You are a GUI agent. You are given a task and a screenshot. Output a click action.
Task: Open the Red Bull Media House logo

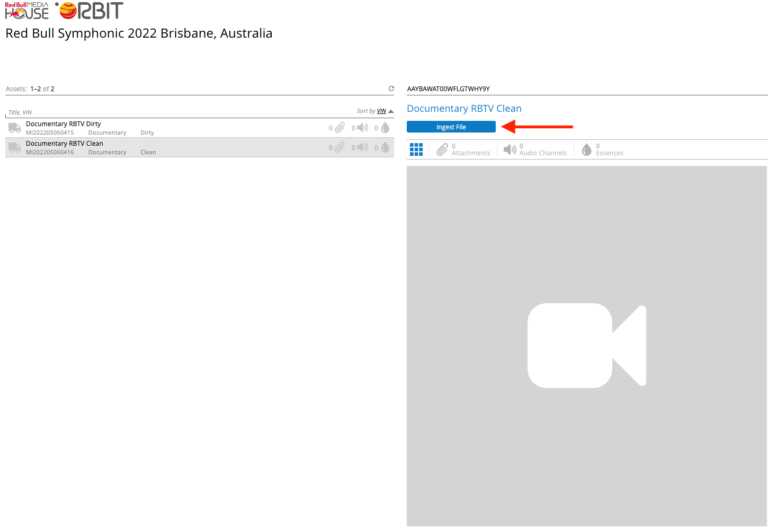click(x=27, y=11)
